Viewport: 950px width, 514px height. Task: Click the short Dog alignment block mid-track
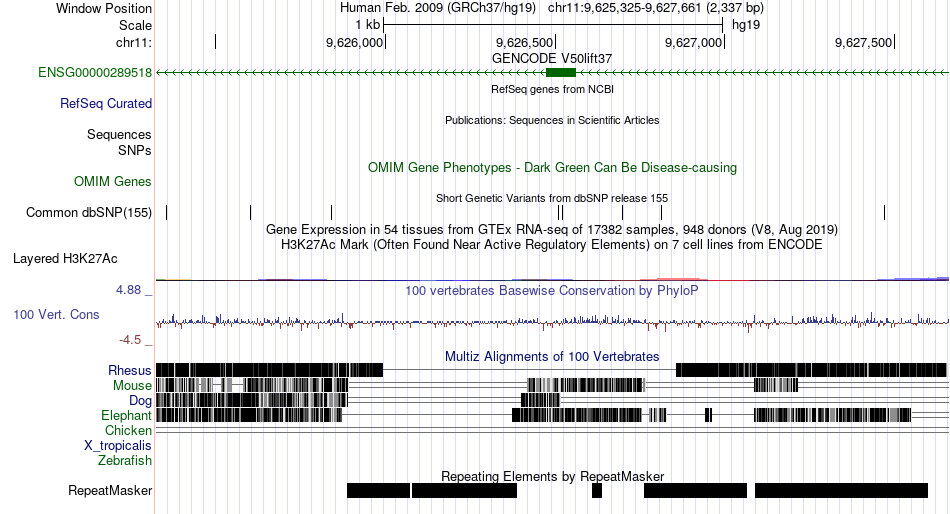point(540,400)
